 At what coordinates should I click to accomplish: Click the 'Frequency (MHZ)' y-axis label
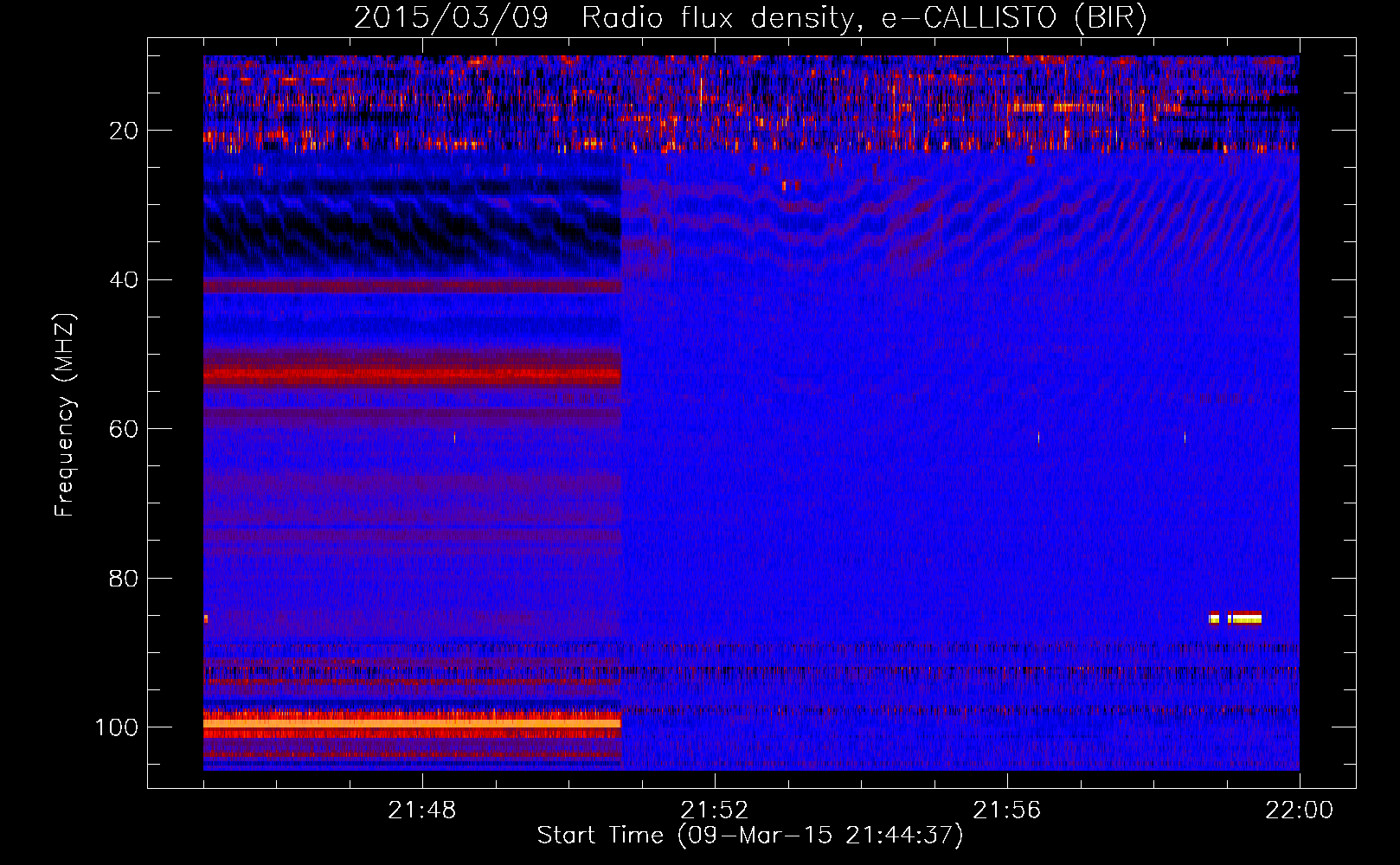[65, 415]
